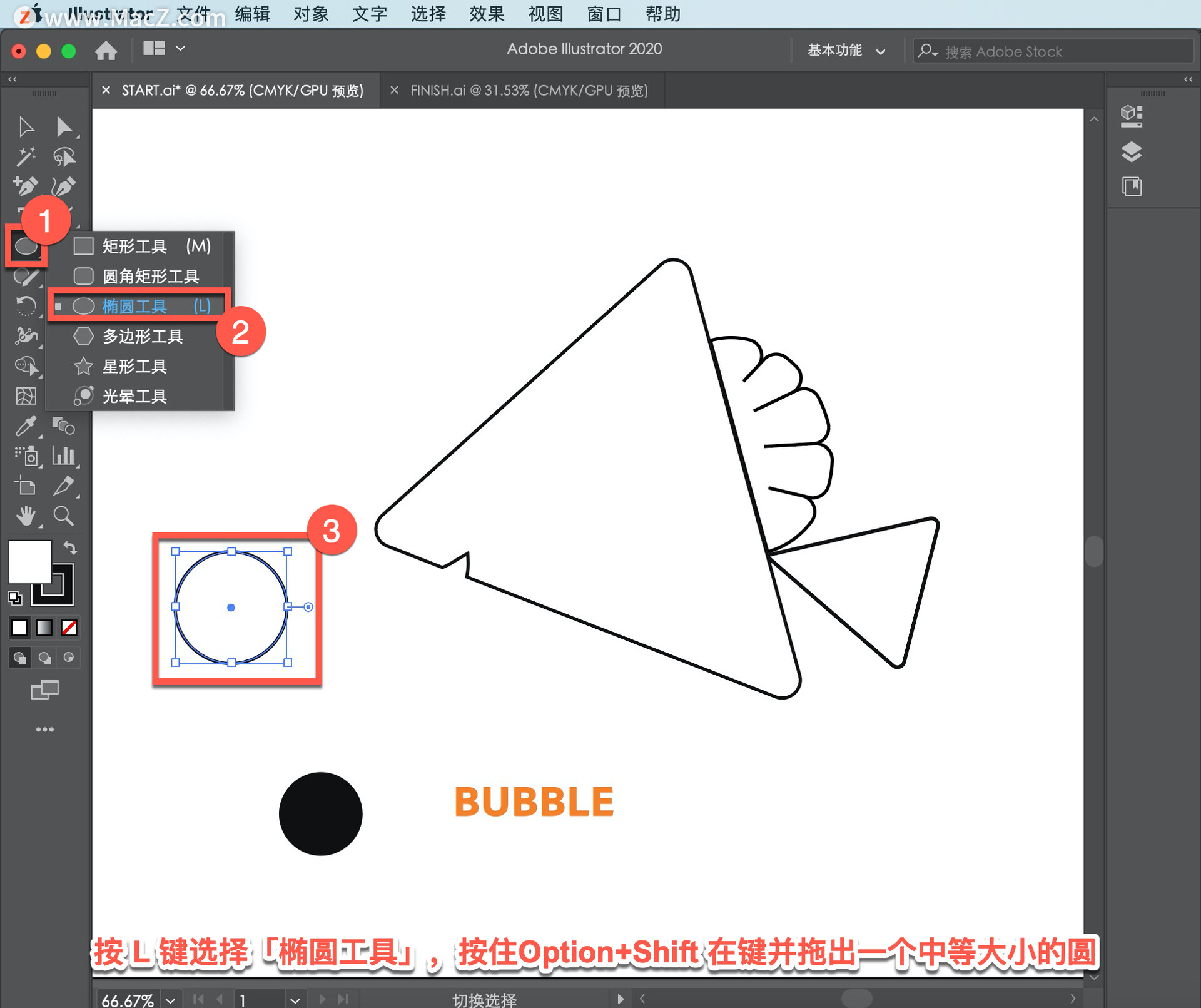Open the 效果 menu
The image size is (1201, 1008).
[x=487, y=14]
